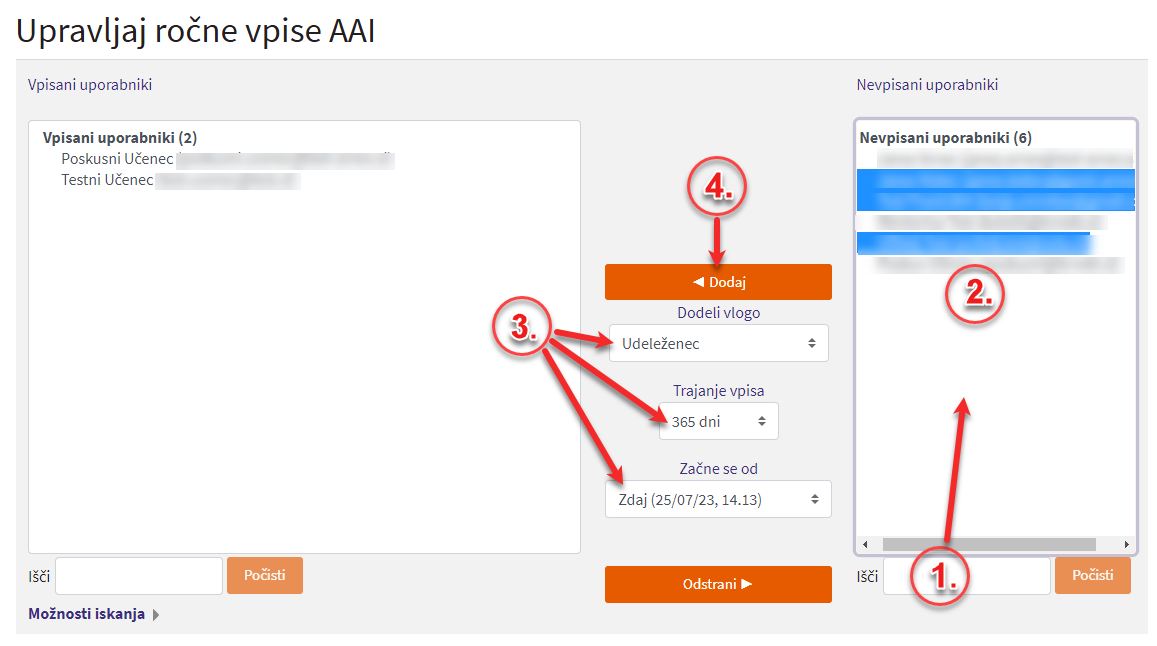Open the Dodeli vlogo role dropdown
This screenshot has height=646, width=1157.
717,343
